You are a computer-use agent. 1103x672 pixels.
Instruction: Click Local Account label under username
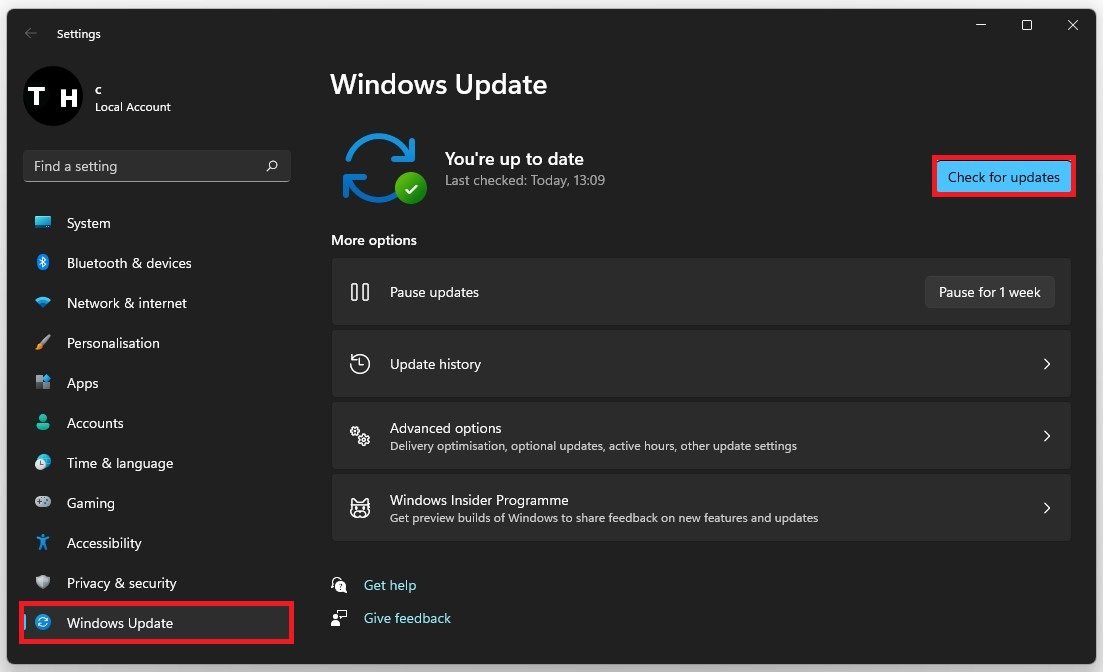[x=133, y=107]
